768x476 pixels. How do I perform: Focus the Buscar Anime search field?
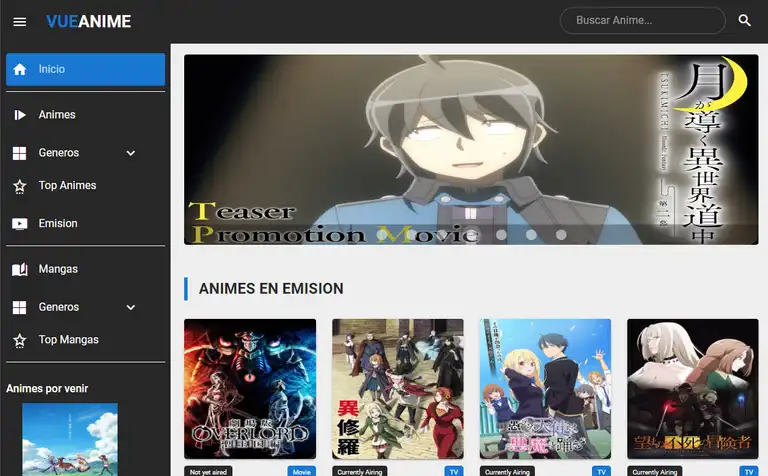[x=643, y=21]
